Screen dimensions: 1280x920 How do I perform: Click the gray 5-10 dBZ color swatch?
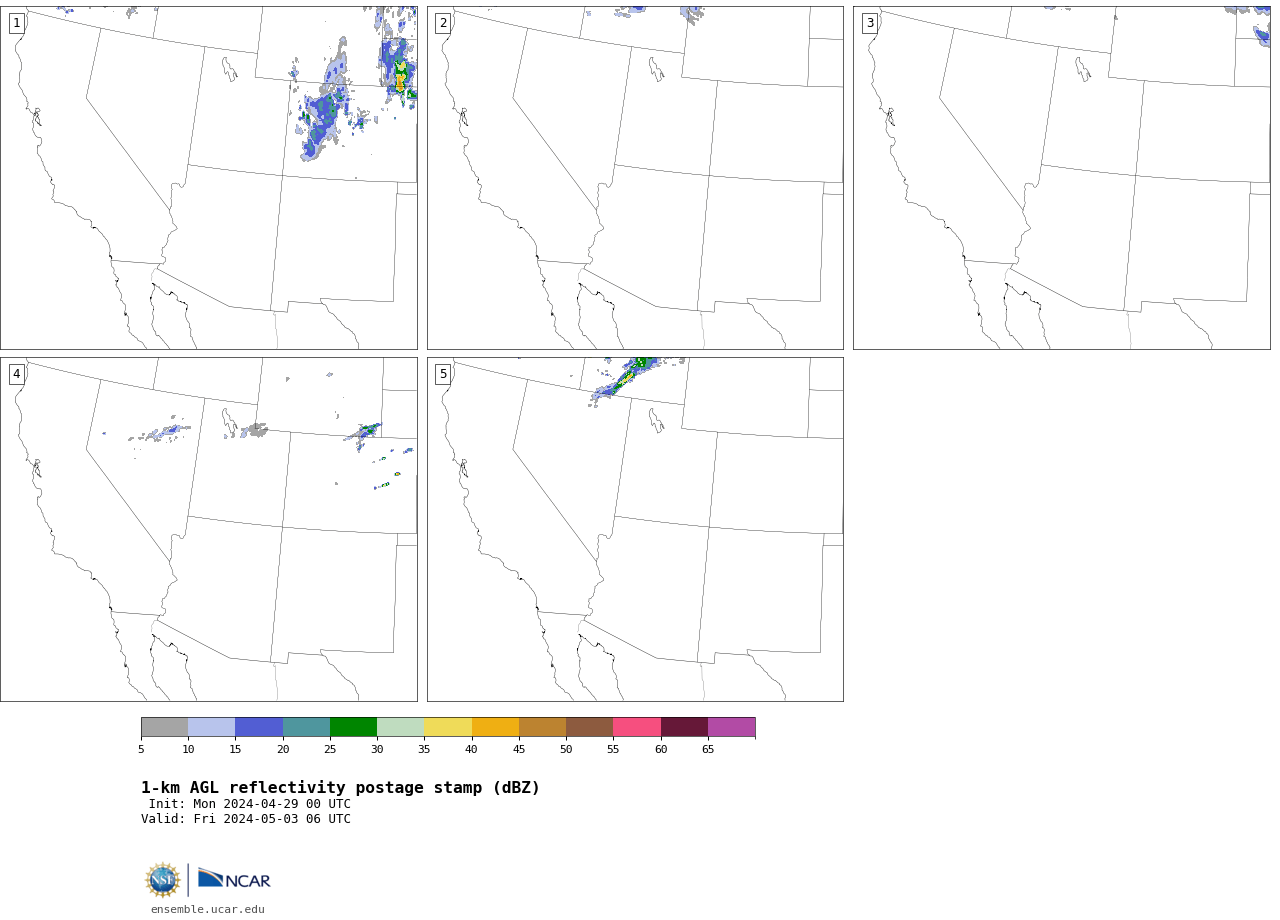coord(165,727)
